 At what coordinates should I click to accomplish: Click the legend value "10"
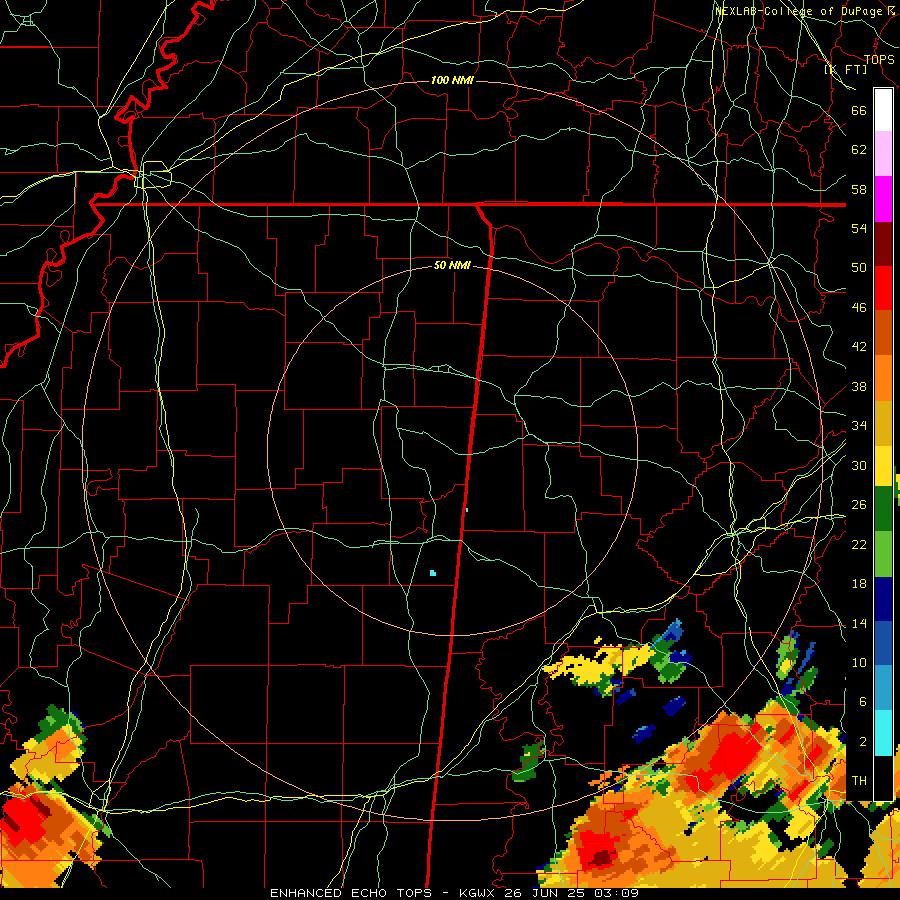[x=859, y=662]
